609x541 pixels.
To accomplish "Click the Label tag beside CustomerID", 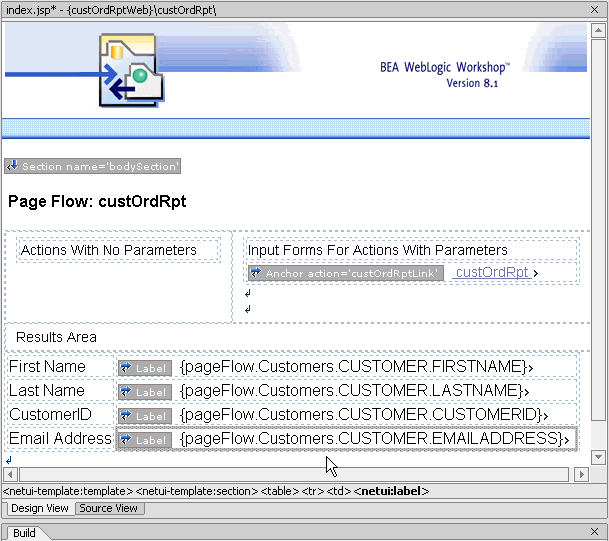I will [145, 416].
